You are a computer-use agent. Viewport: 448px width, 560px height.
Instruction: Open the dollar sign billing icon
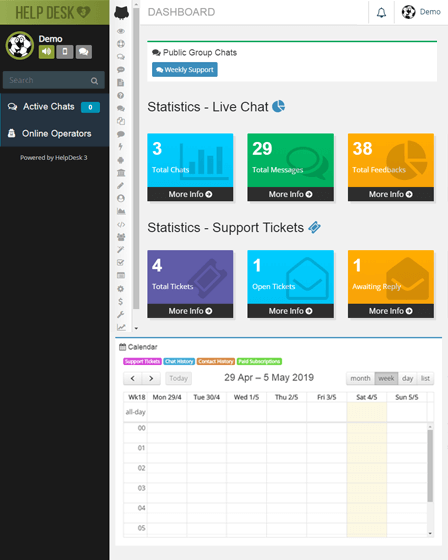click(x=121, y=301)
